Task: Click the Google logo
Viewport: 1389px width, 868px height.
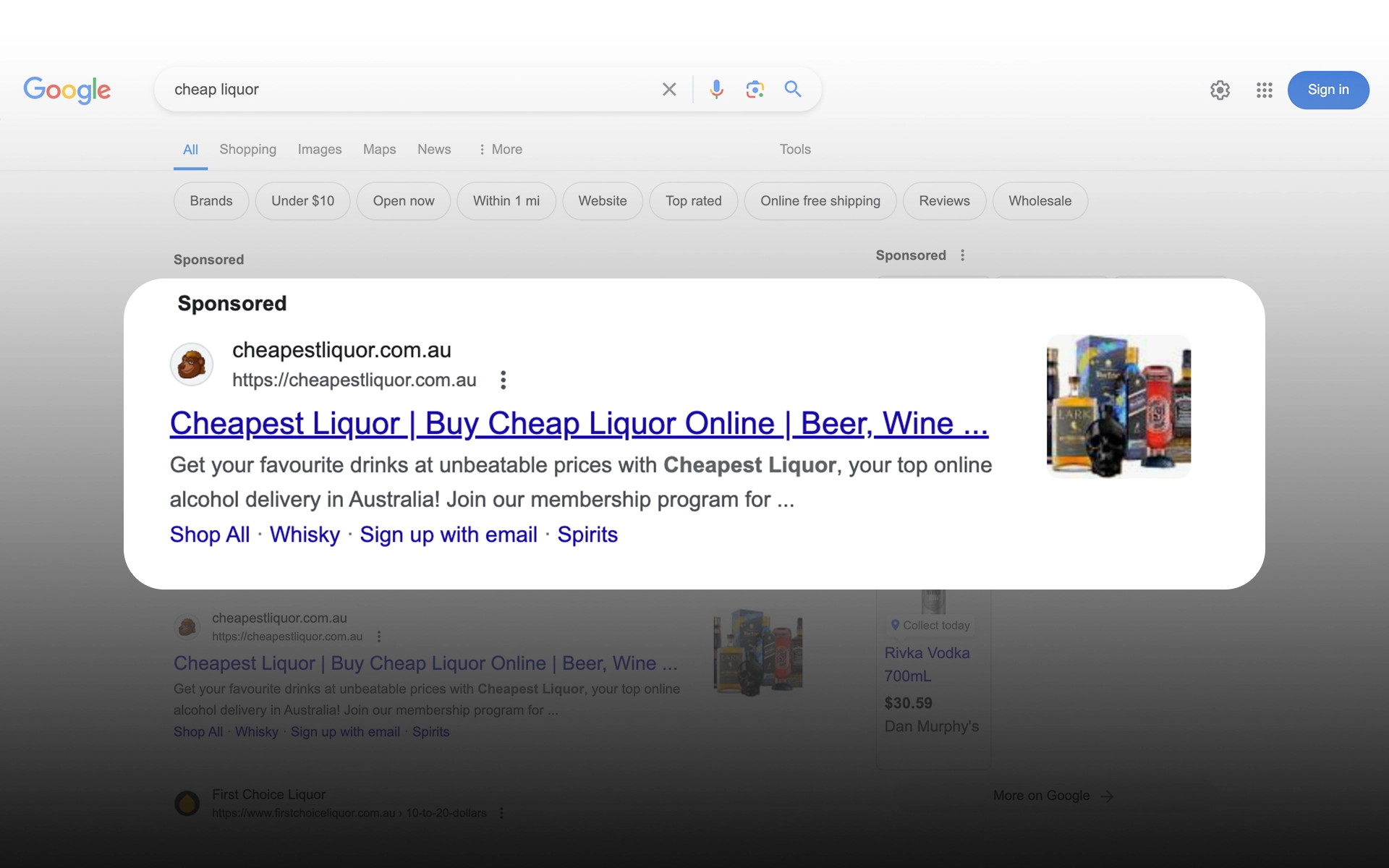Action: (67, 90)
